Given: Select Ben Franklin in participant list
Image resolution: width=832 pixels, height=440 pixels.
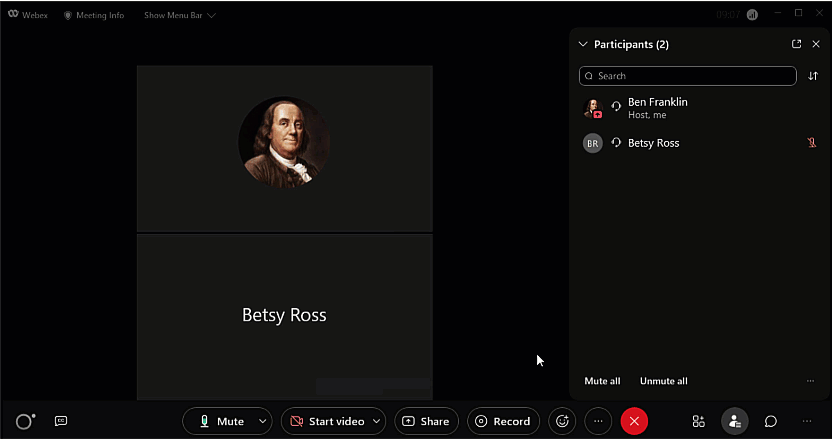Looking at the screenshot, I should [x=699, y=108].
